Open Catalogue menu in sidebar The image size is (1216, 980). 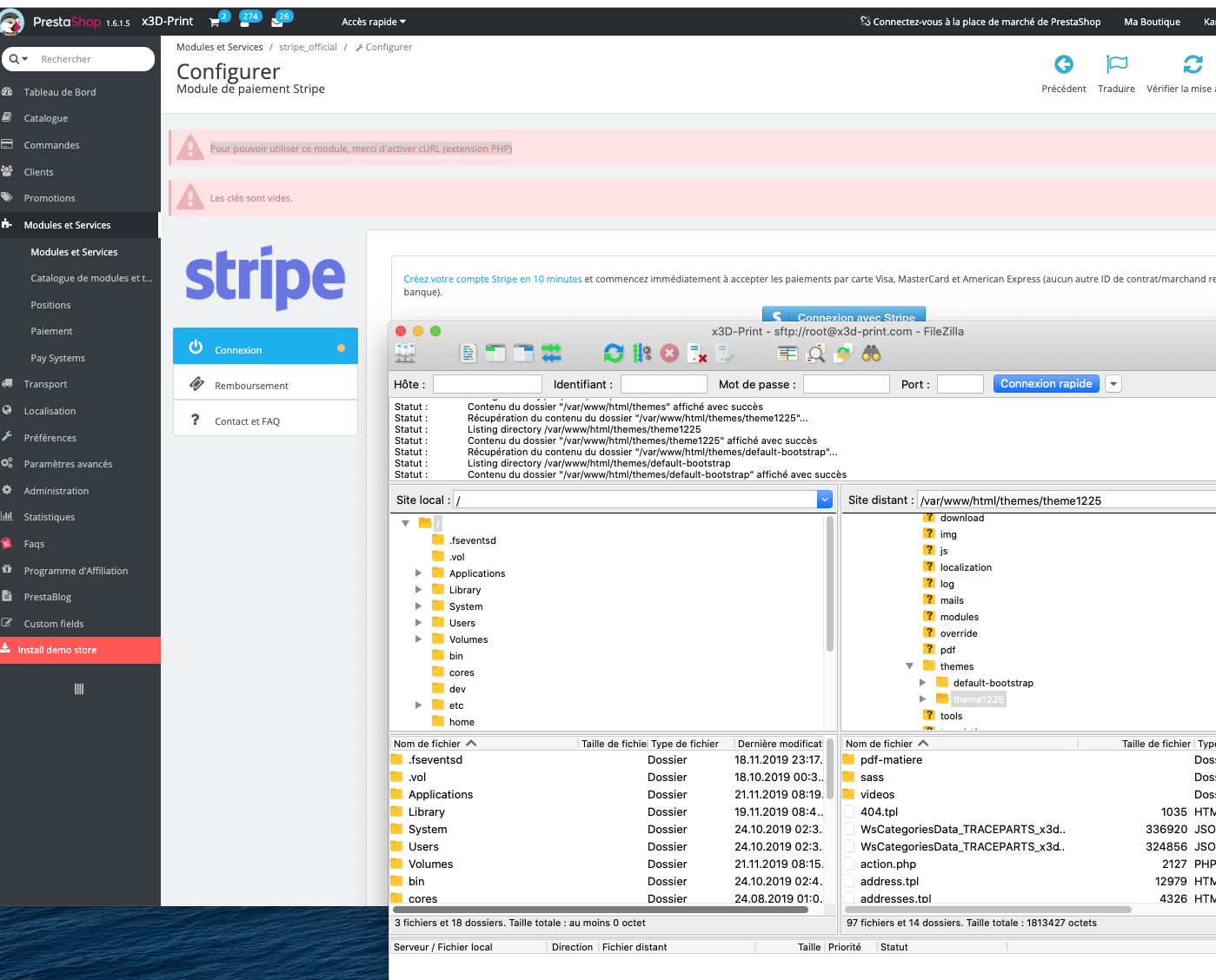(x=46, y=118)
